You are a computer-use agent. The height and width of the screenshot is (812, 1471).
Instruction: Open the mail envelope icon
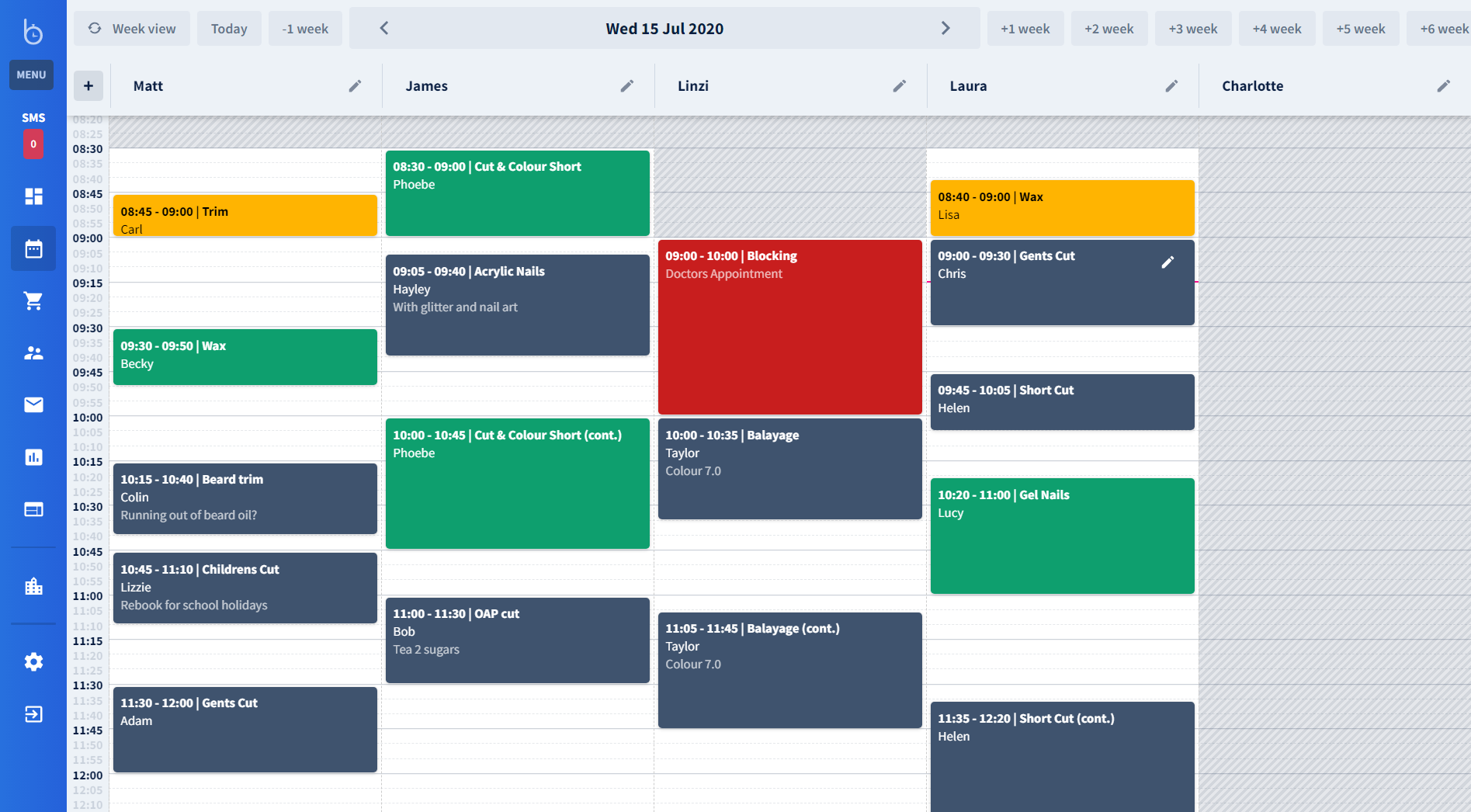coord(33,404)
